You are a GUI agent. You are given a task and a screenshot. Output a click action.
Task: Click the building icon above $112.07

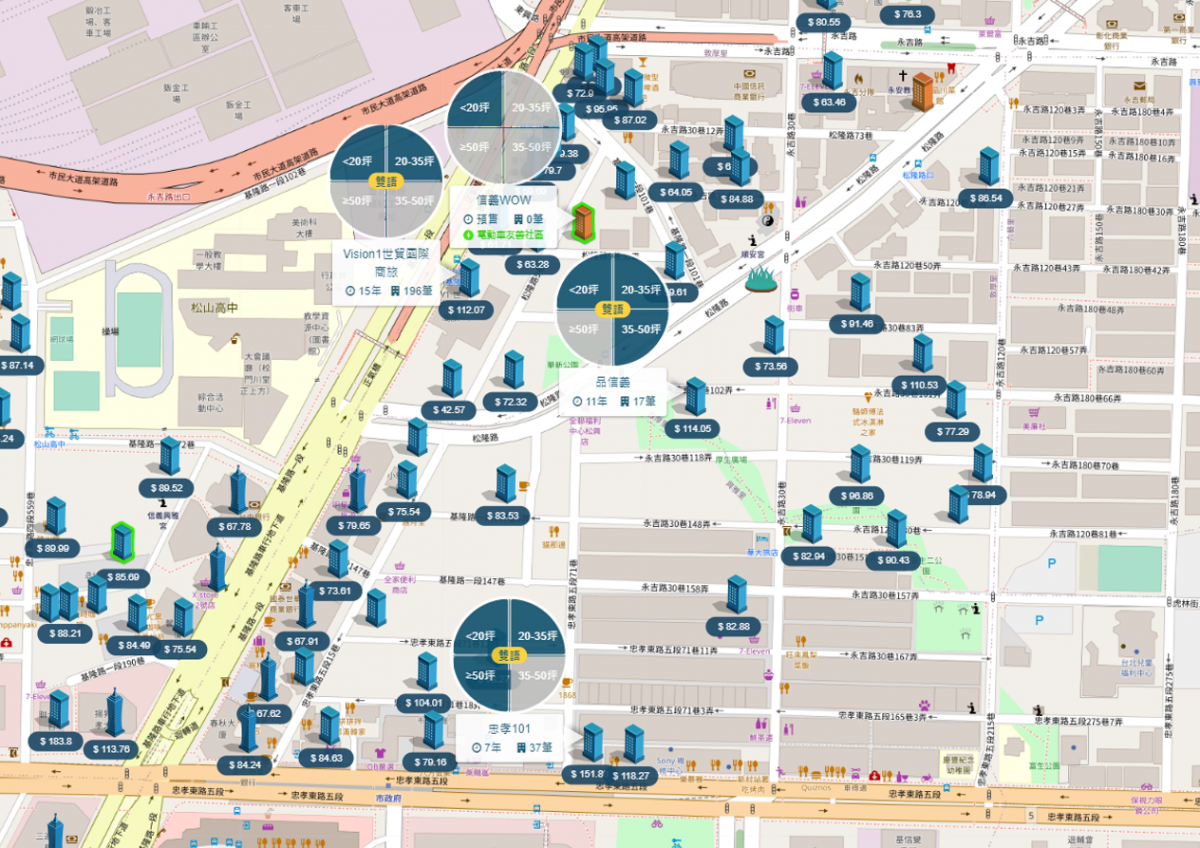468,278
